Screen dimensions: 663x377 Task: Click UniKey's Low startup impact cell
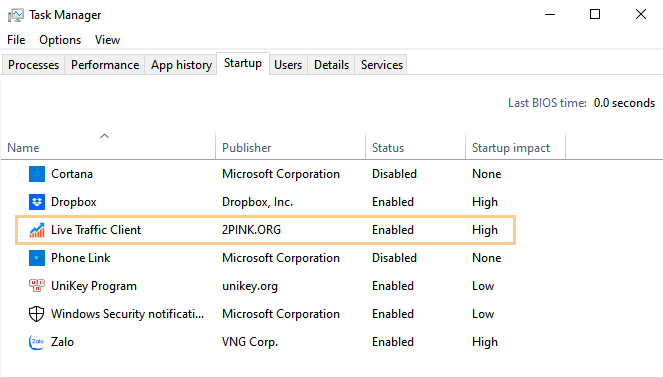pyautogui.click(x=483, y=286)
